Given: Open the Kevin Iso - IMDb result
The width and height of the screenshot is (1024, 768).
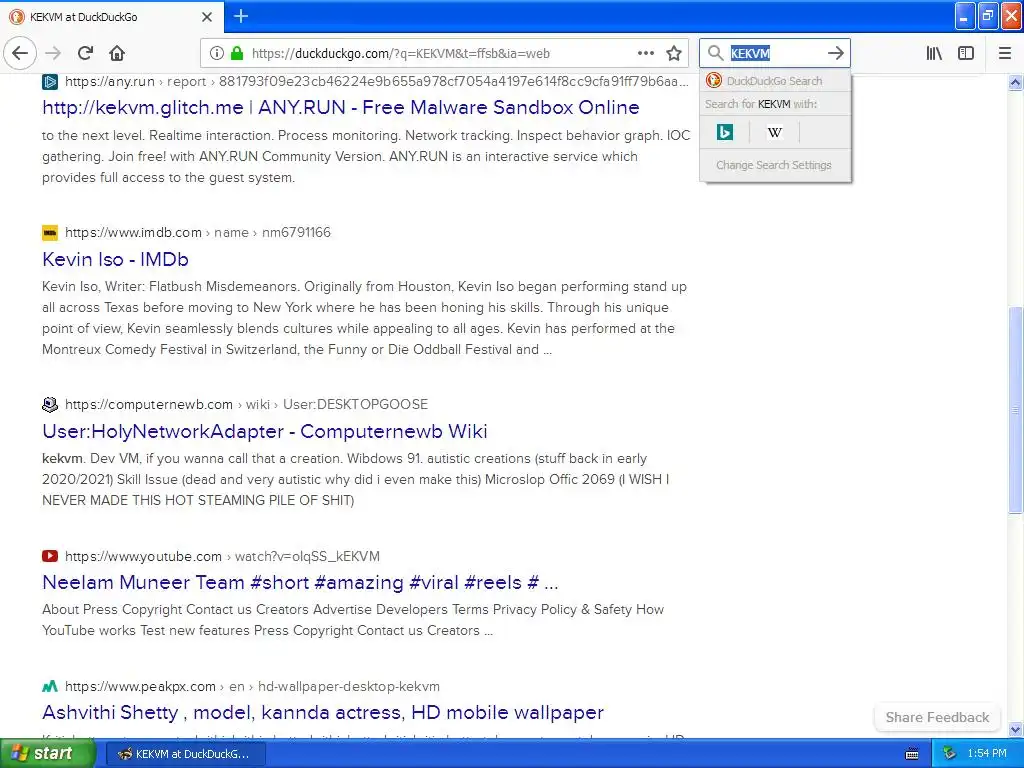Looking at the screenshot, I should (115, 259).
